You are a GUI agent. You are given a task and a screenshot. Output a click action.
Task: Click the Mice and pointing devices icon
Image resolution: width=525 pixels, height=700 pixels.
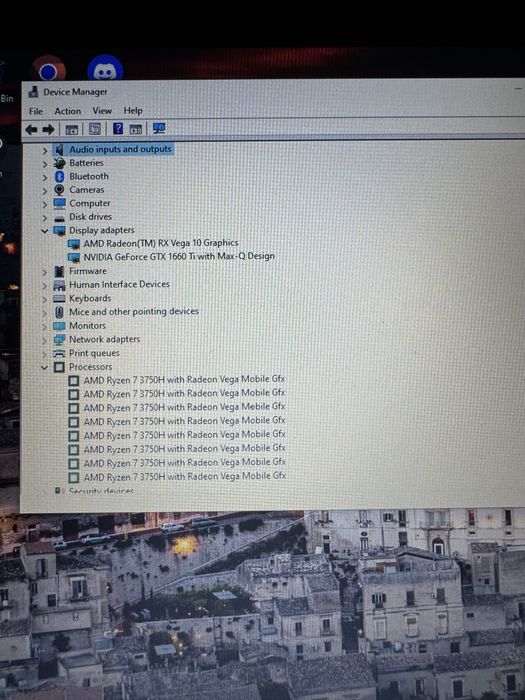[59, 312]
